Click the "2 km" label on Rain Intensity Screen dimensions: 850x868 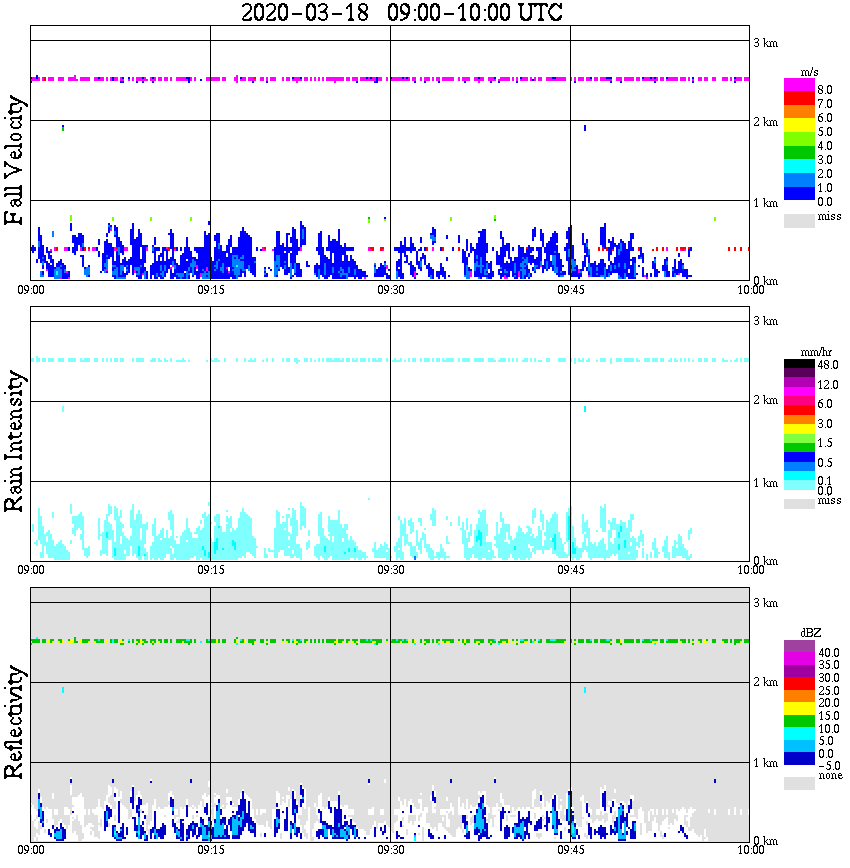tap(766, 400)
